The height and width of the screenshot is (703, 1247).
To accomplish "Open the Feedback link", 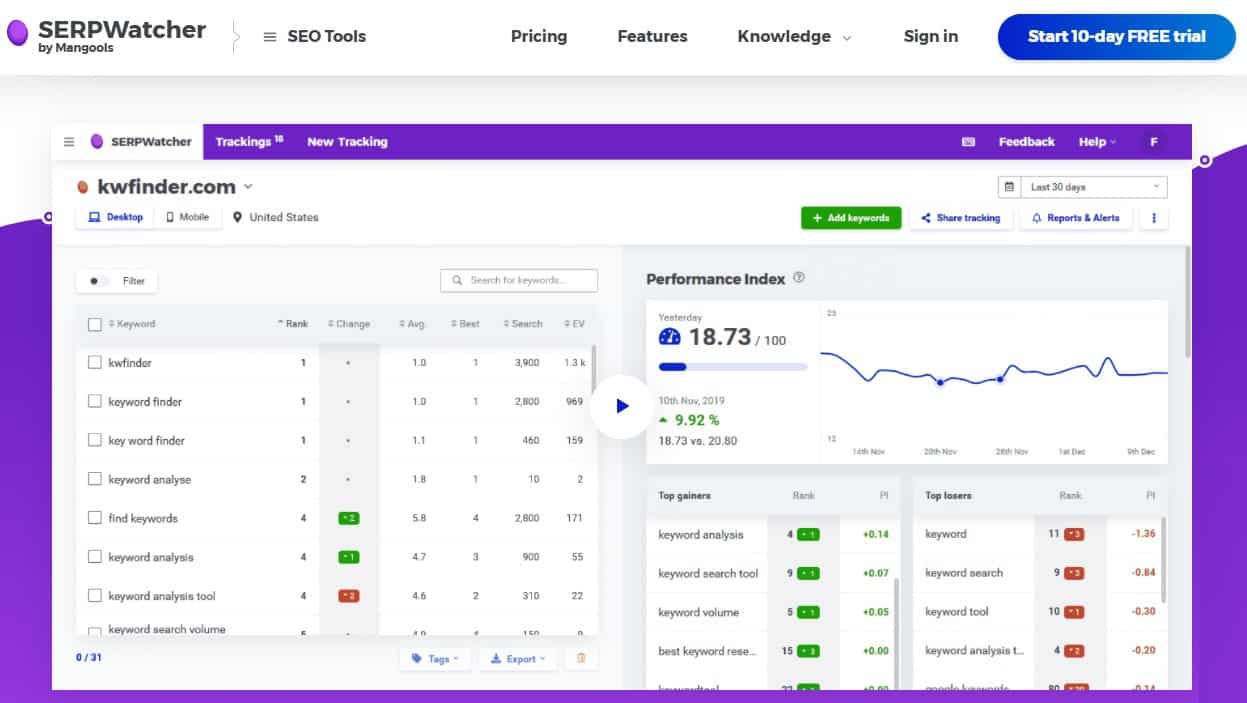I will [1026, 142].
